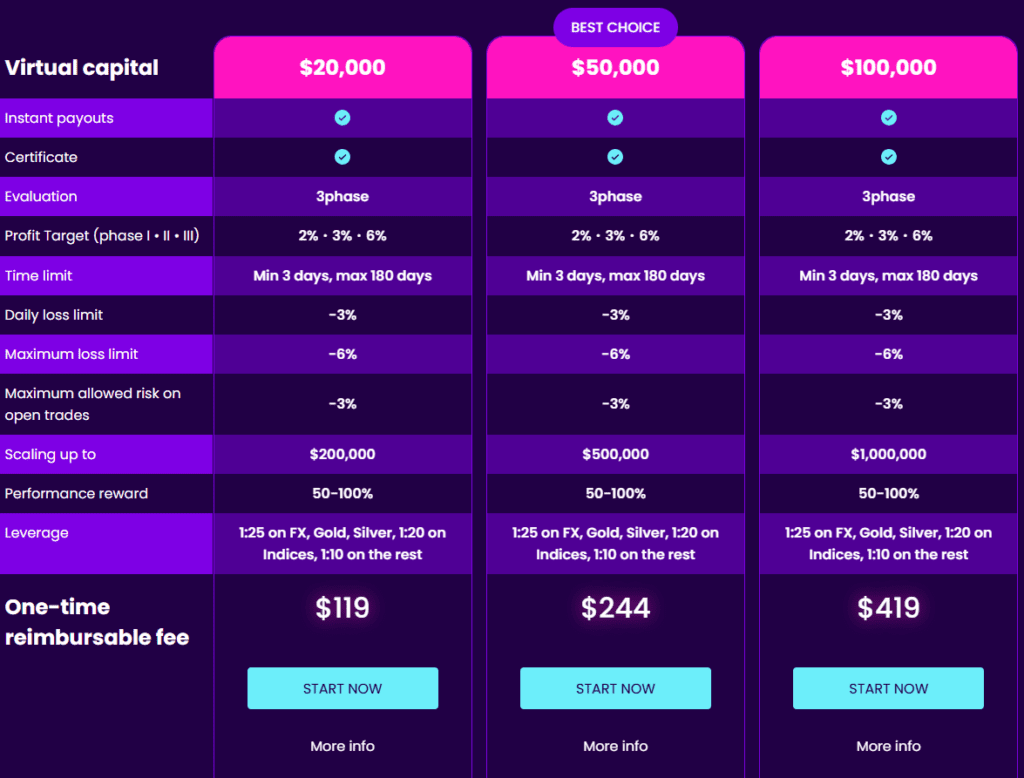
Task: Click the Instant payouts checkmark for $100,000 plan
Action: tap(888, 117)
